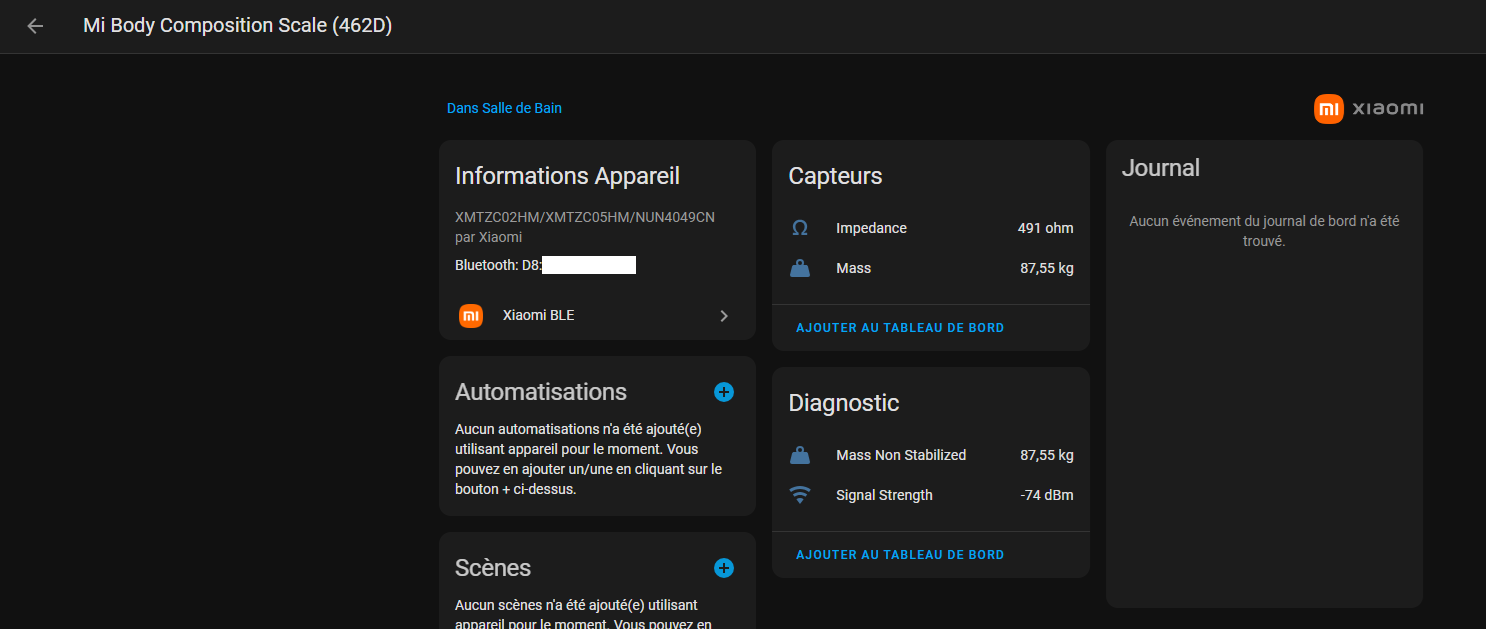The width and height of the screenshot is (1486, 629).
Task: Open the Impedance sensor entity
Action: pyautogui.click(x=931, y=228)
